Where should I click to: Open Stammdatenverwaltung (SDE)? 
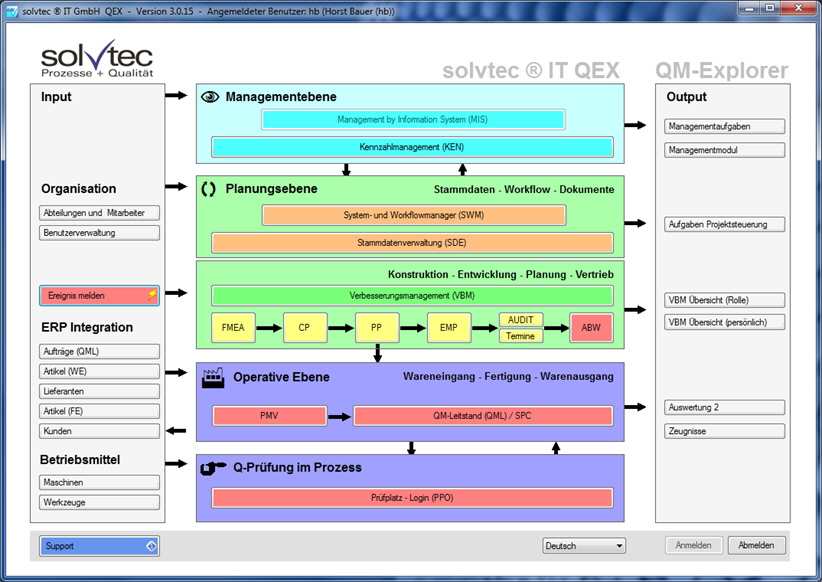(x=412, y=243)
